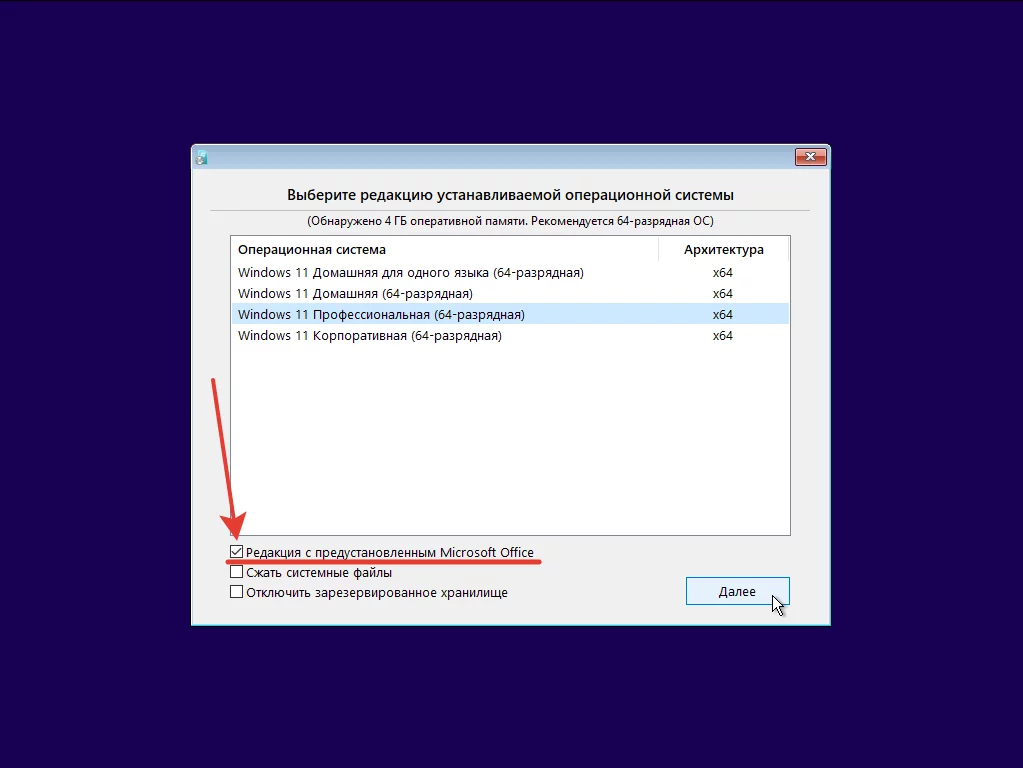Continue with the Далее button
The width and height of the screenshot is (1023, 768).
(737, 591)
